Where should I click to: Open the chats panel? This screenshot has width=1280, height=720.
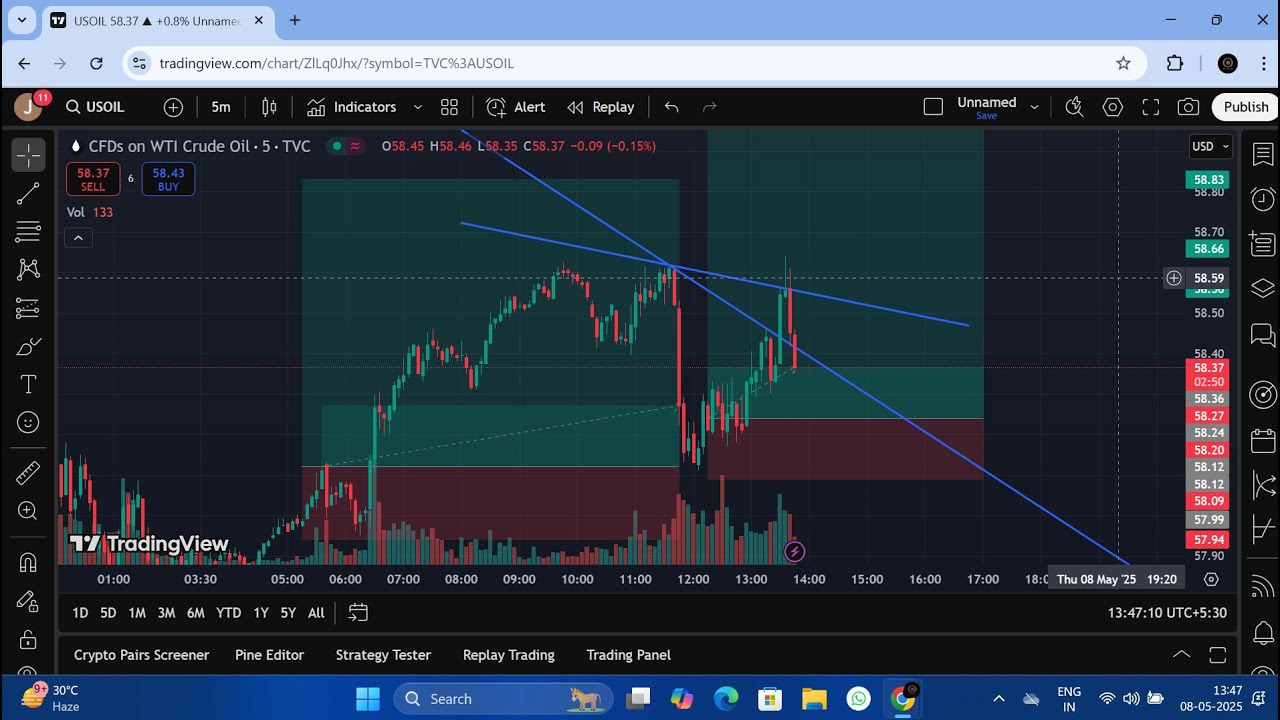click(x=1263, y=335)
